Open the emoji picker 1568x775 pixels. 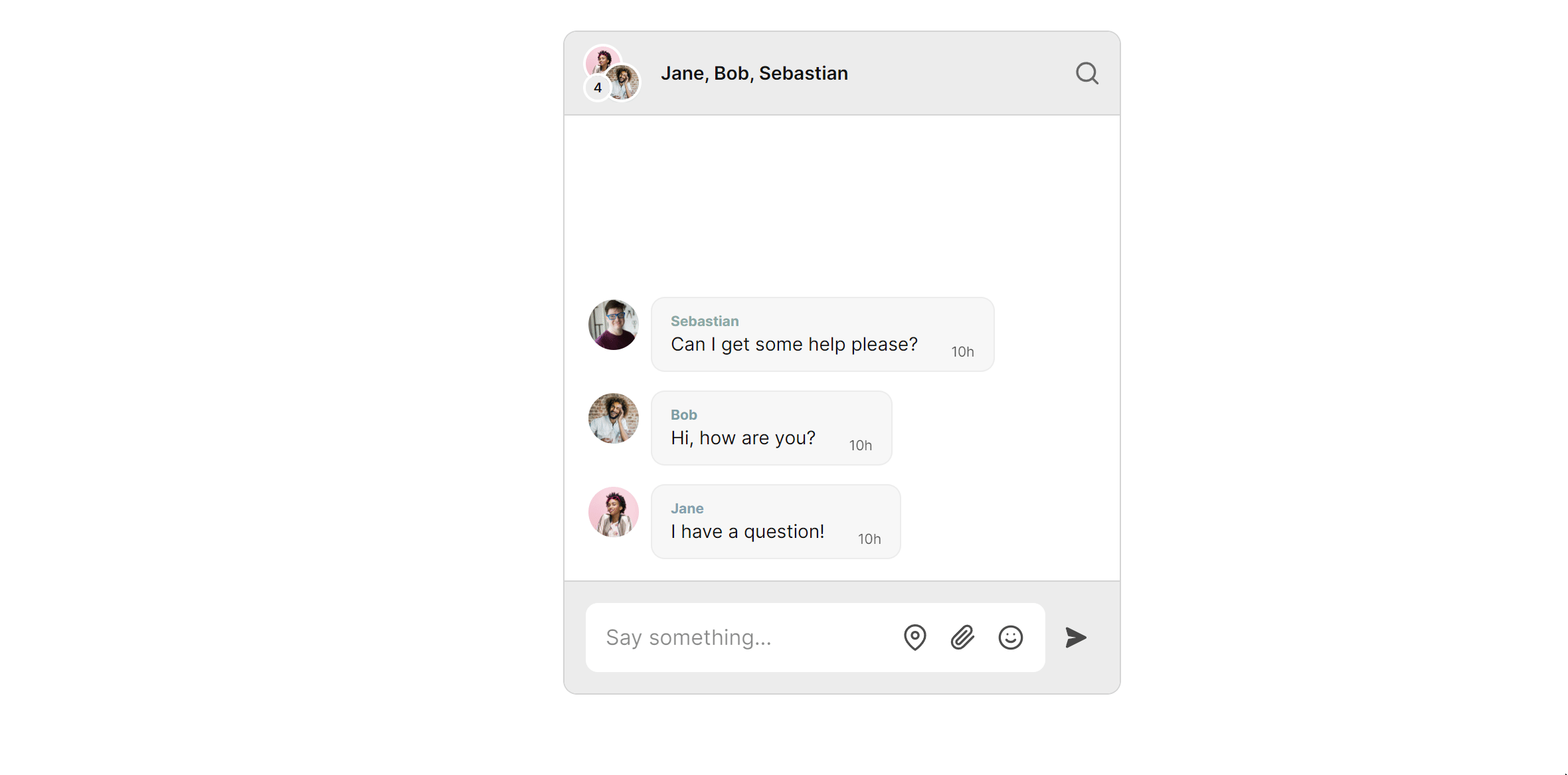[1010, 637]
